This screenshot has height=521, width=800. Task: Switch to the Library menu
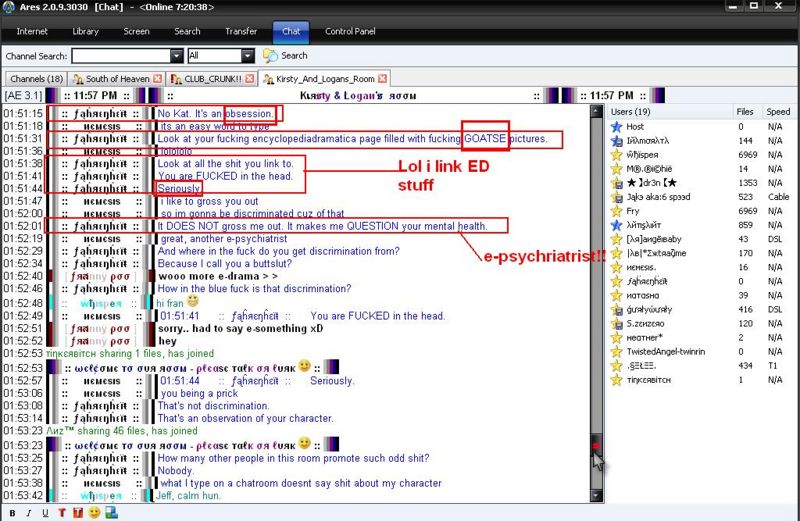tap(84, 31)
